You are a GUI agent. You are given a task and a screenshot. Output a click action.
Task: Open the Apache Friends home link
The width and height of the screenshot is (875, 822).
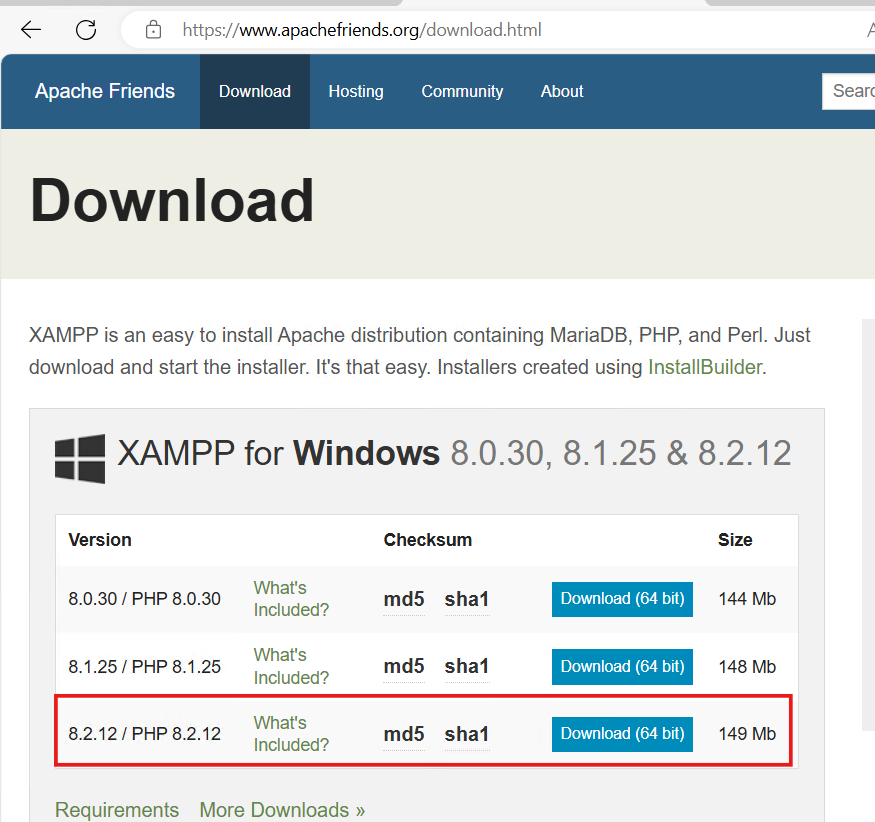click(x=105, y=91)
